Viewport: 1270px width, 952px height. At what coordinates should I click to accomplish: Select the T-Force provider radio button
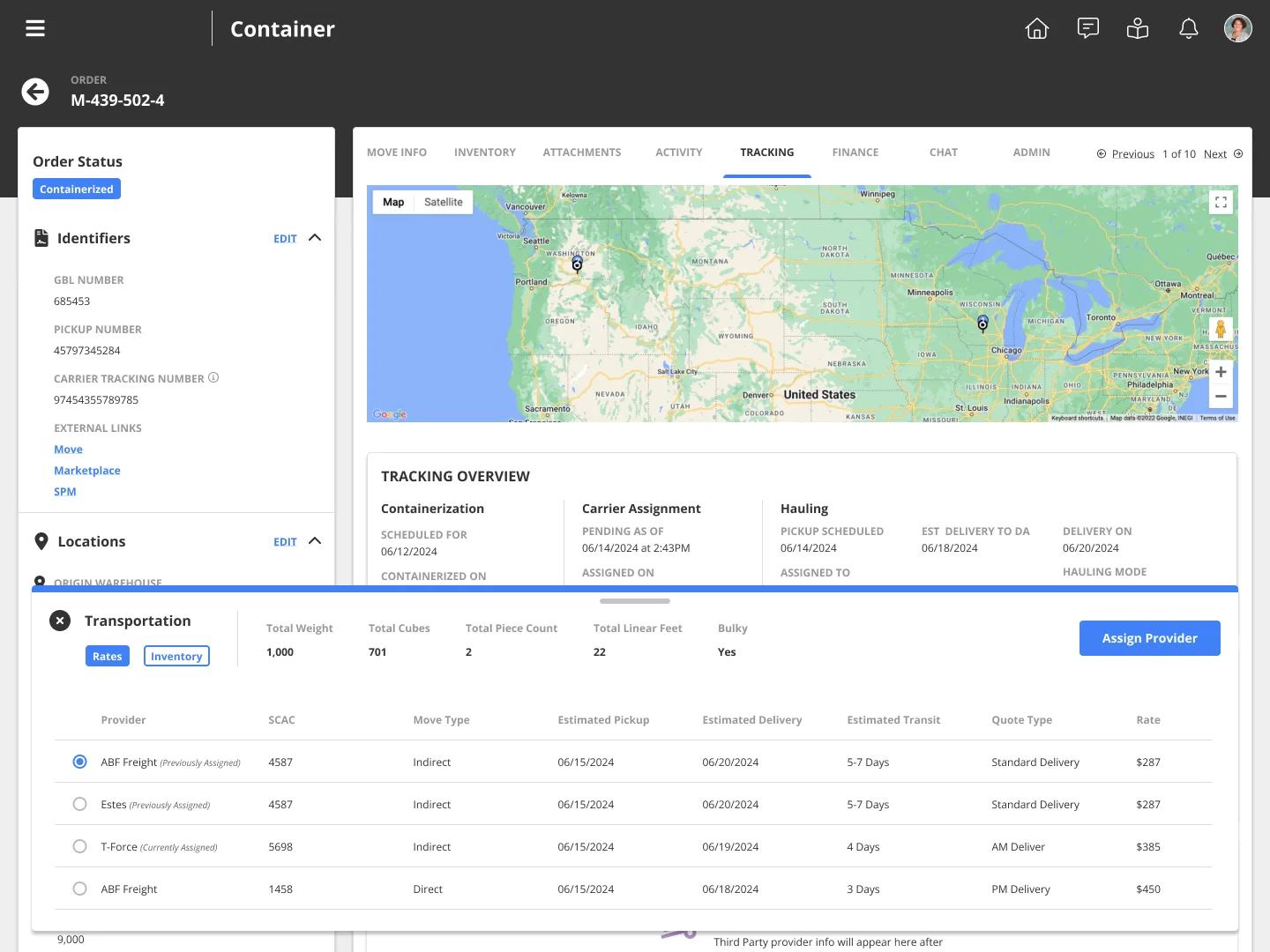click(x=79, y=846)
